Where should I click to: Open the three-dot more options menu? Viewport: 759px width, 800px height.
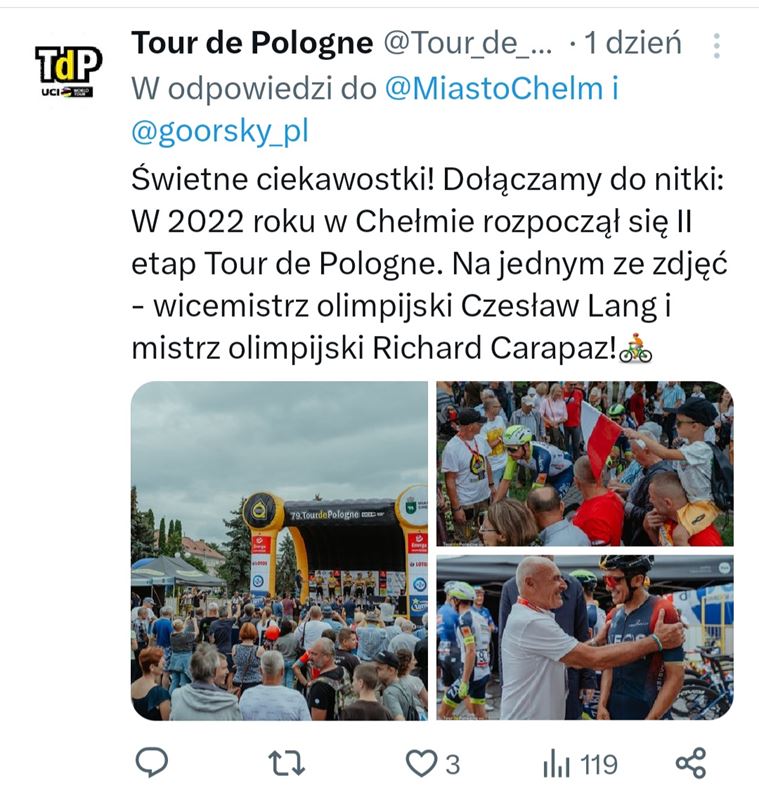pos(717,46)
